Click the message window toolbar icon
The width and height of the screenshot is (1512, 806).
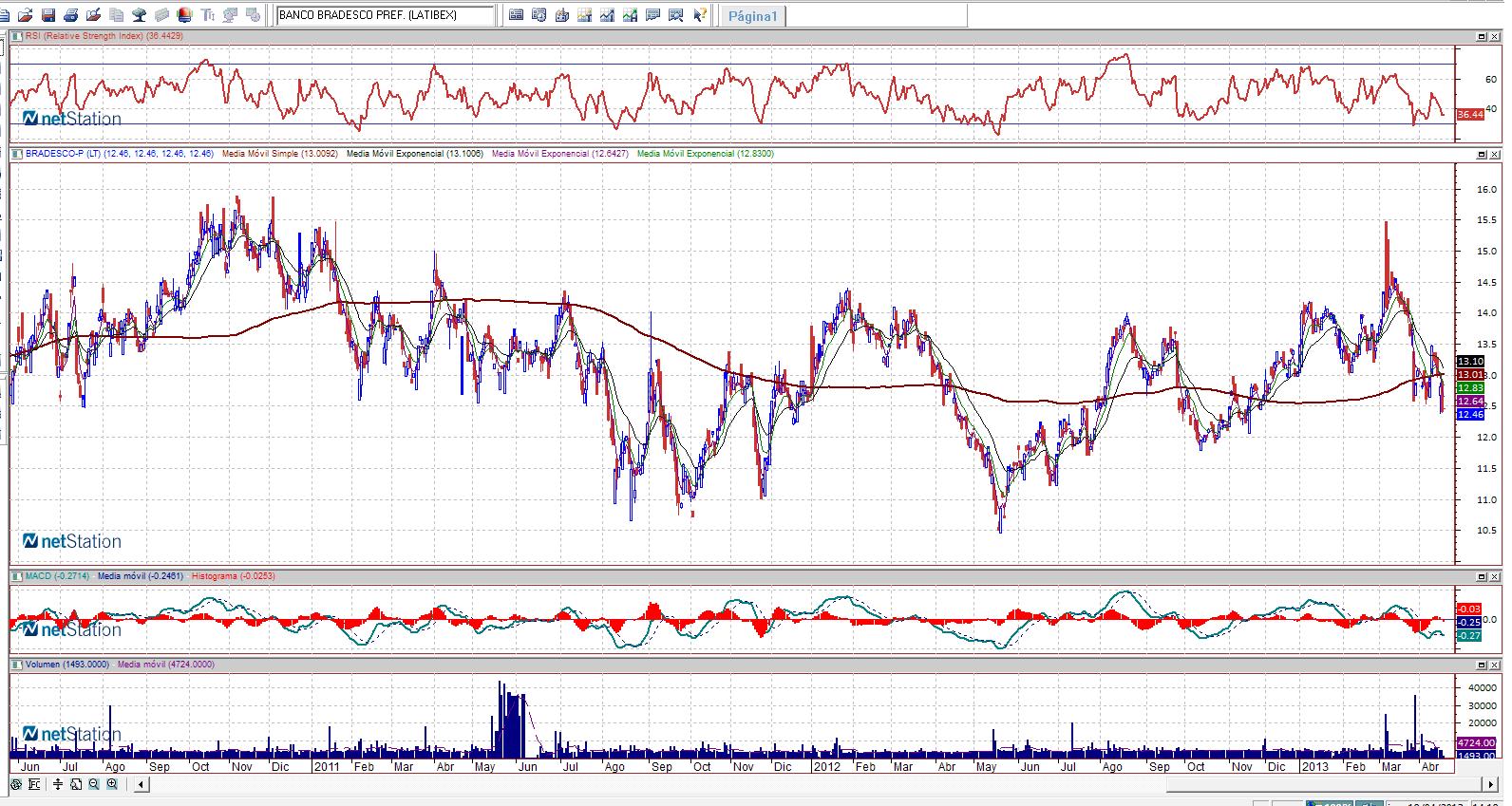tap(652, 15)
